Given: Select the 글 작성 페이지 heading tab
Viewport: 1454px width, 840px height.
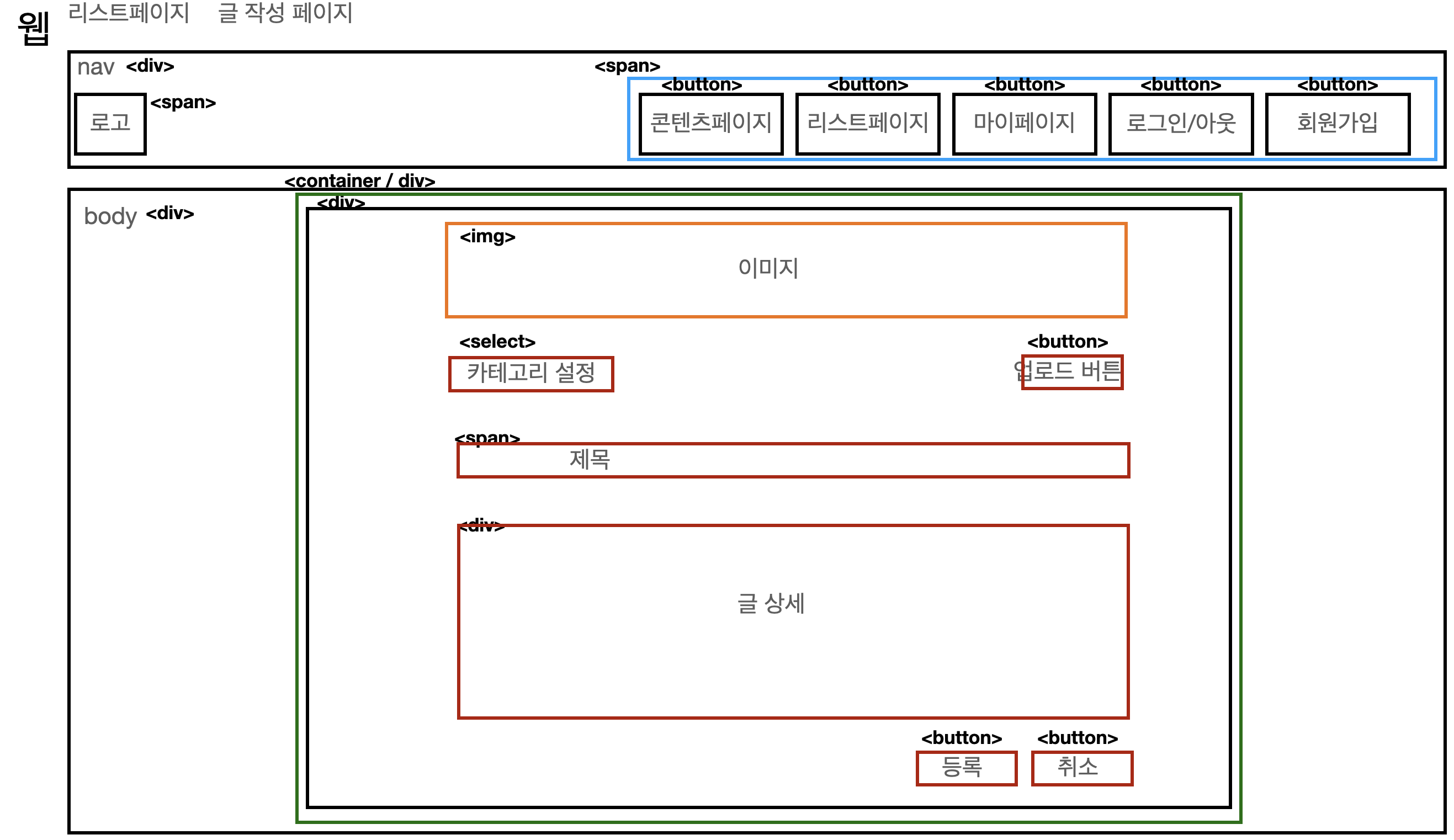Looking at the screenshot, I should (285, 13).
